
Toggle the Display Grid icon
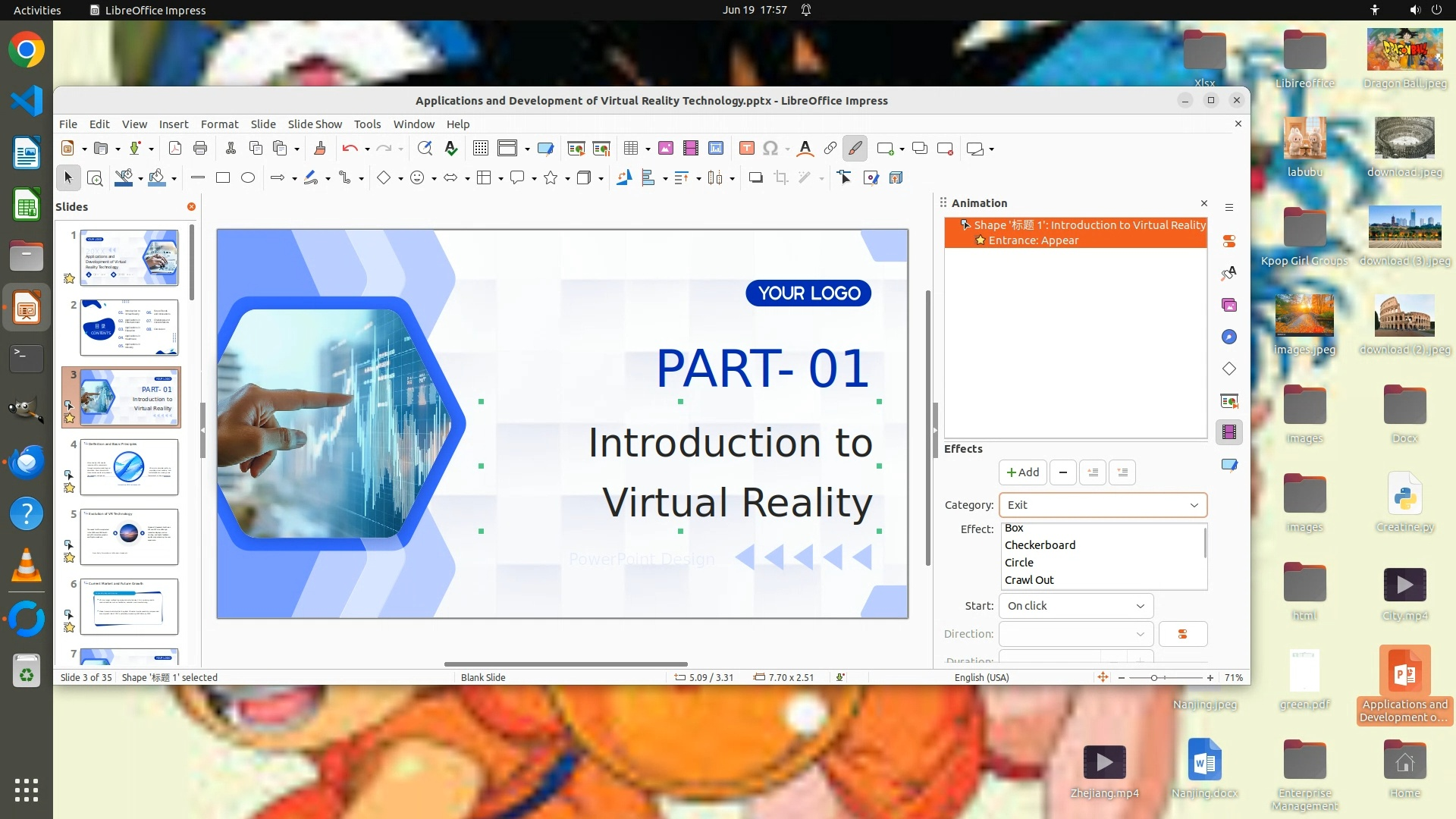(481, 149)
